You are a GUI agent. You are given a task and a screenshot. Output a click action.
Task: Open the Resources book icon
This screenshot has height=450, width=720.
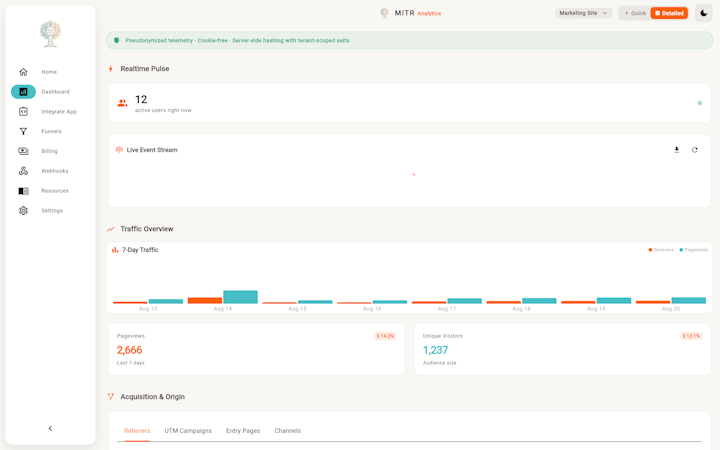[23, 191]
